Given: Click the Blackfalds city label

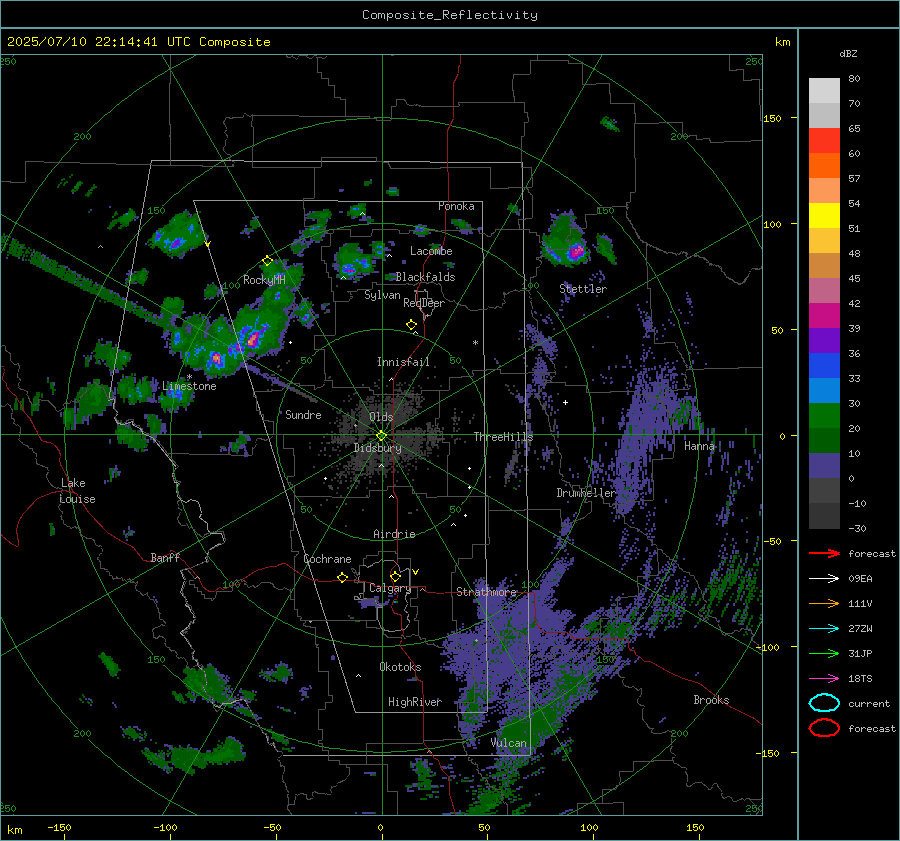Looking at the screenshot, I should 425,277.
